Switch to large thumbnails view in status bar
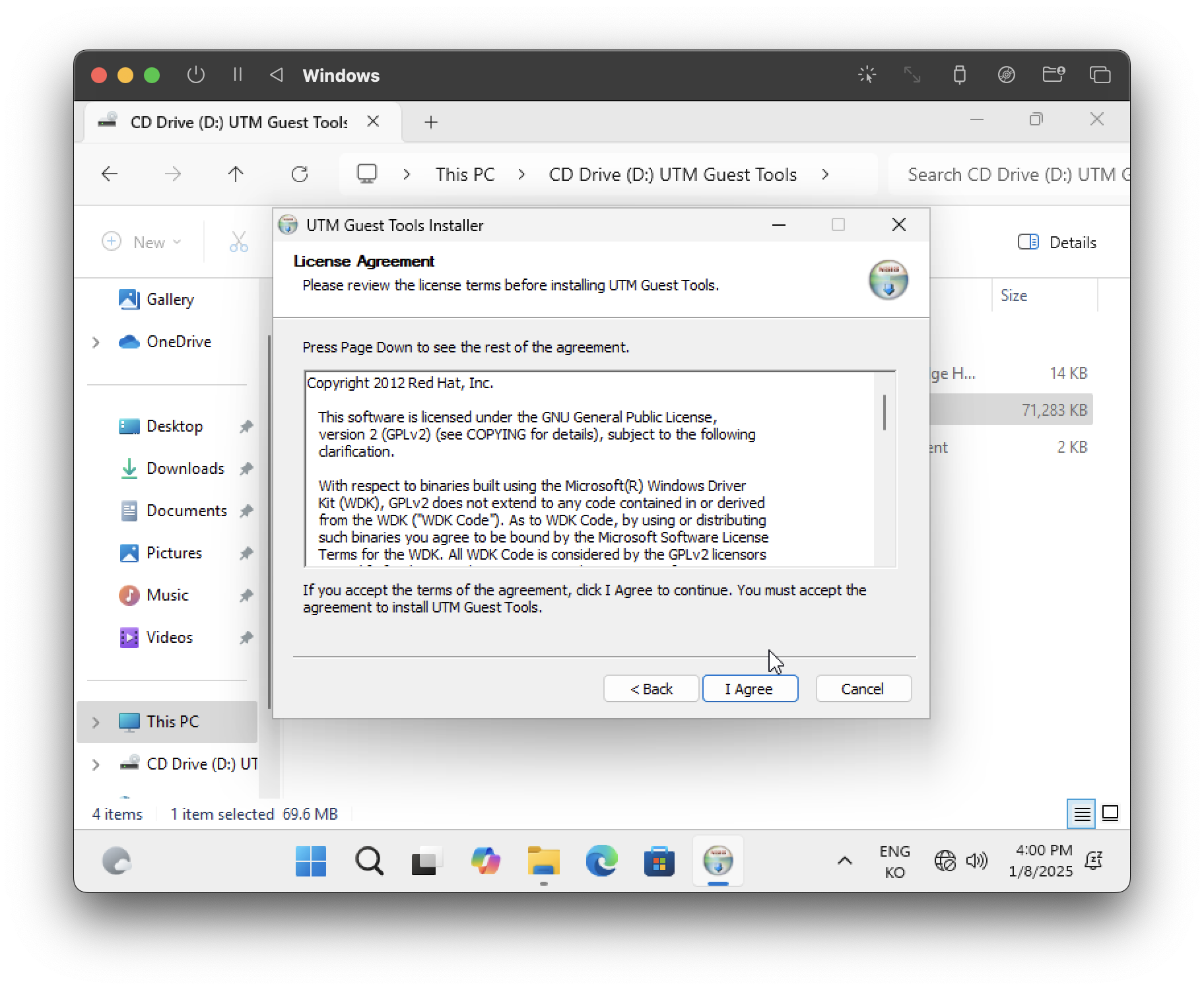 coord(1110,813)
